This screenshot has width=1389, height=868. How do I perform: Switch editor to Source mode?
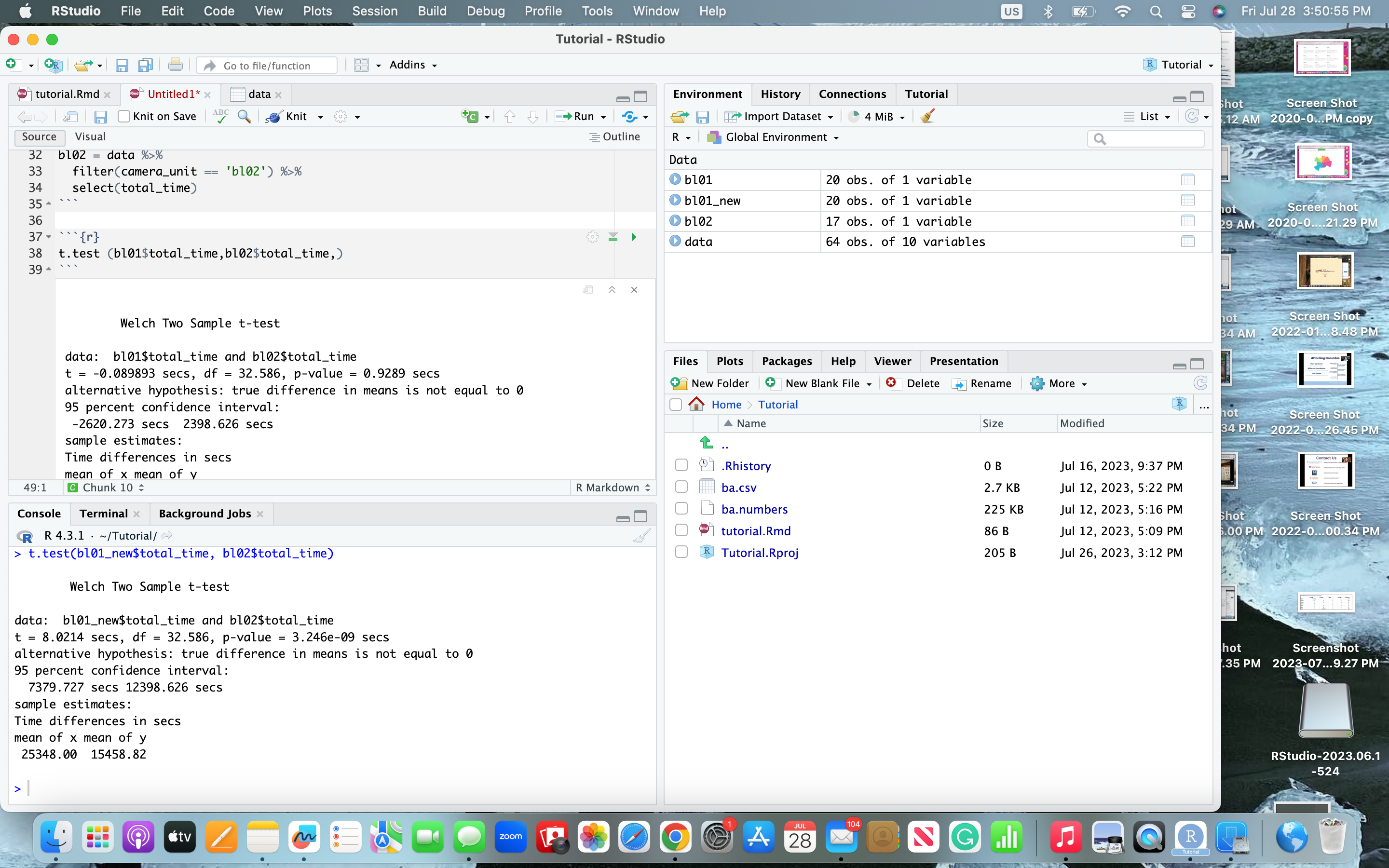[39, 136]
